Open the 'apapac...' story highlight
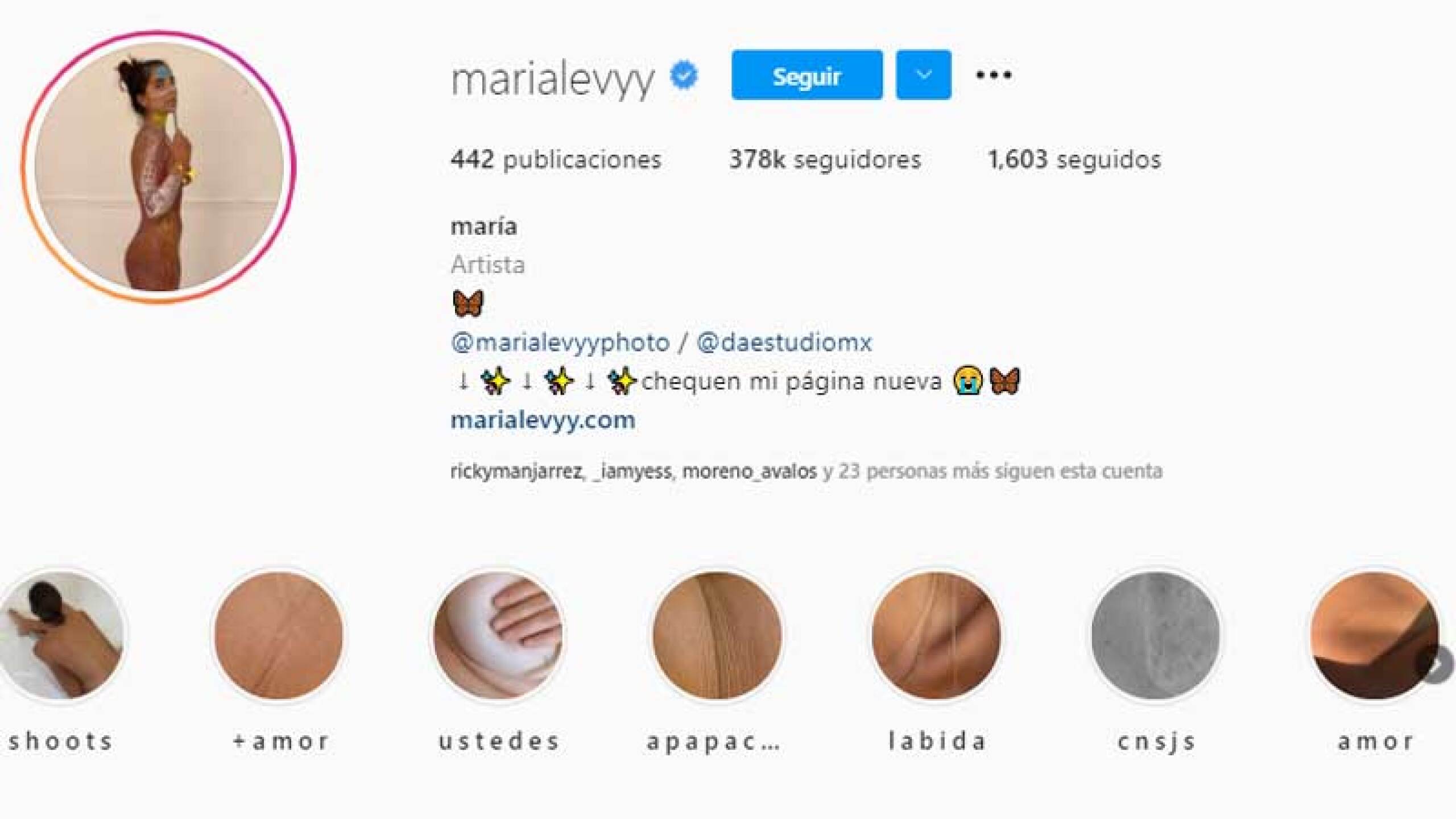 coord(717,635)
